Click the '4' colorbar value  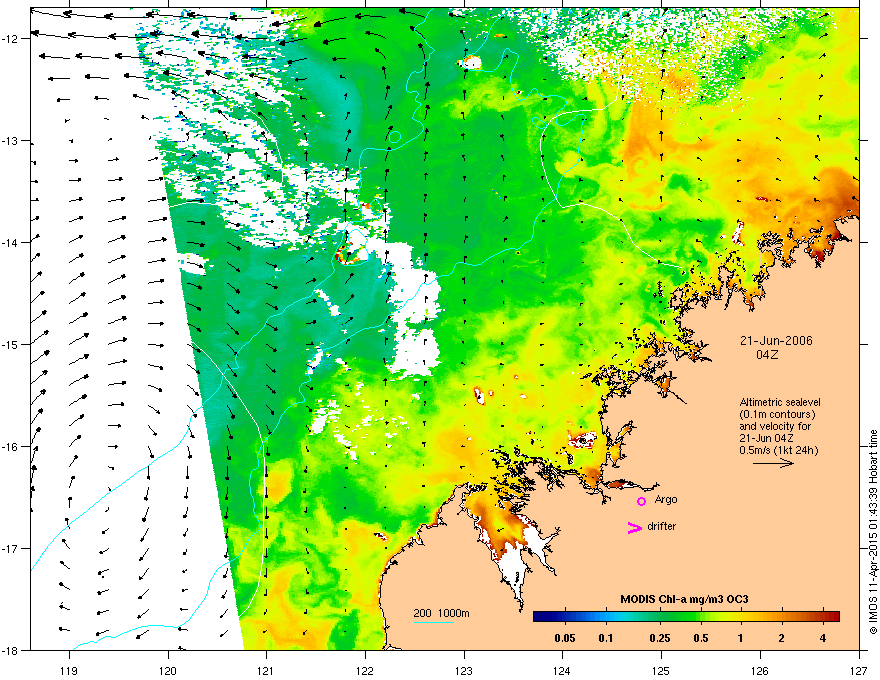tap(823, 638)
